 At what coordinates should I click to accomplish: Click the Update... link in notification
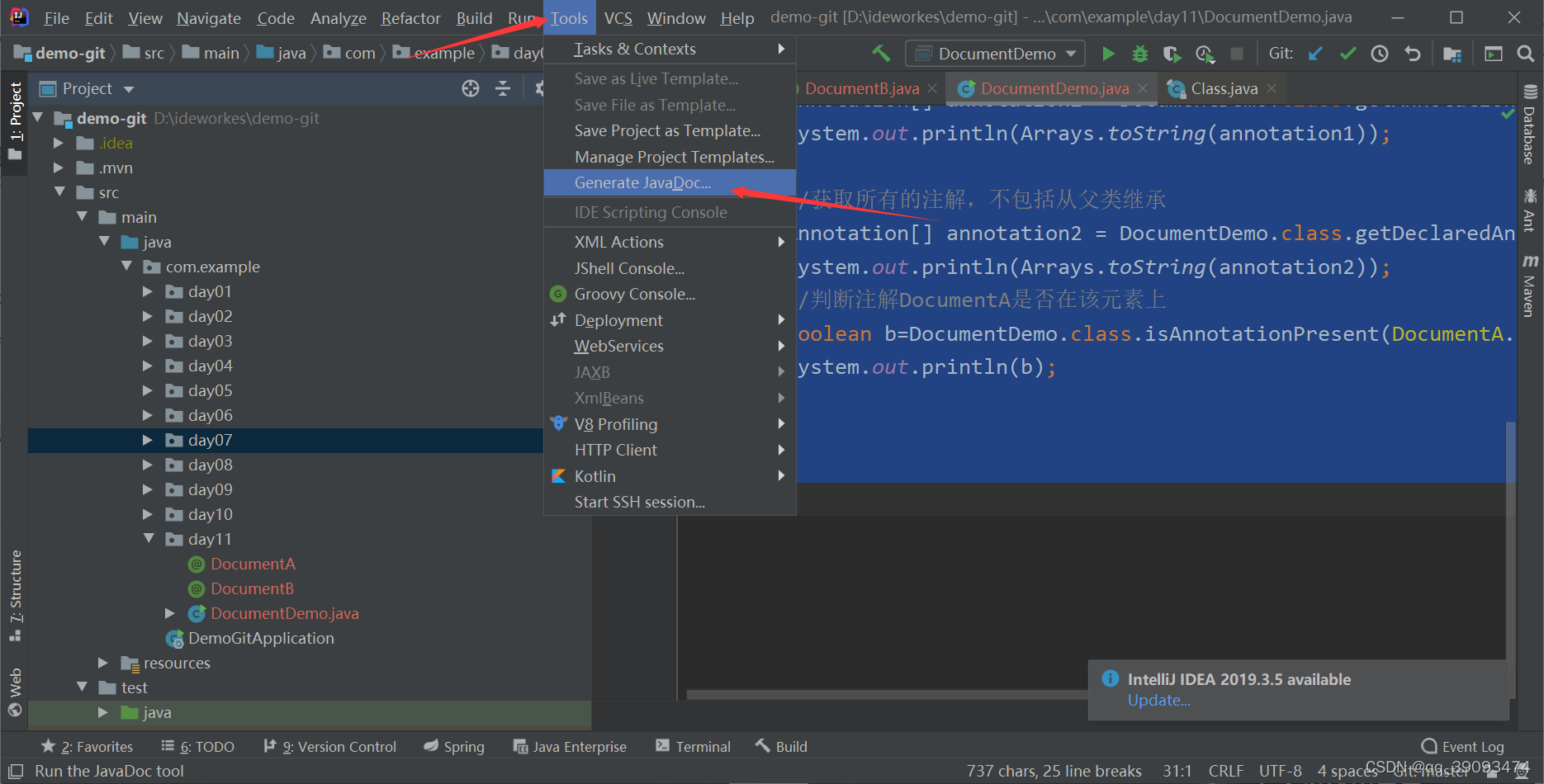(x=1159, y=701)
